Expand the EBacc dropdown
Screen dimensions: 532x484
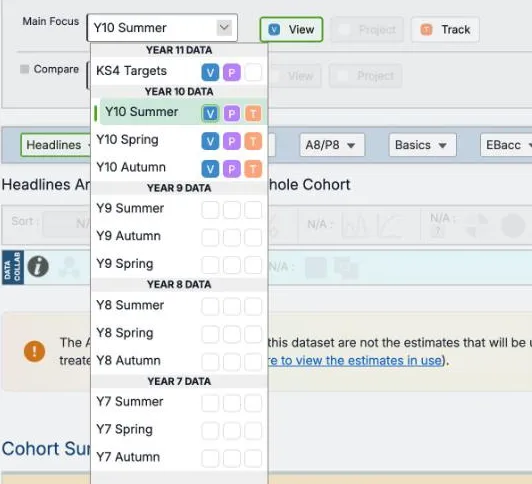point(507,145)
